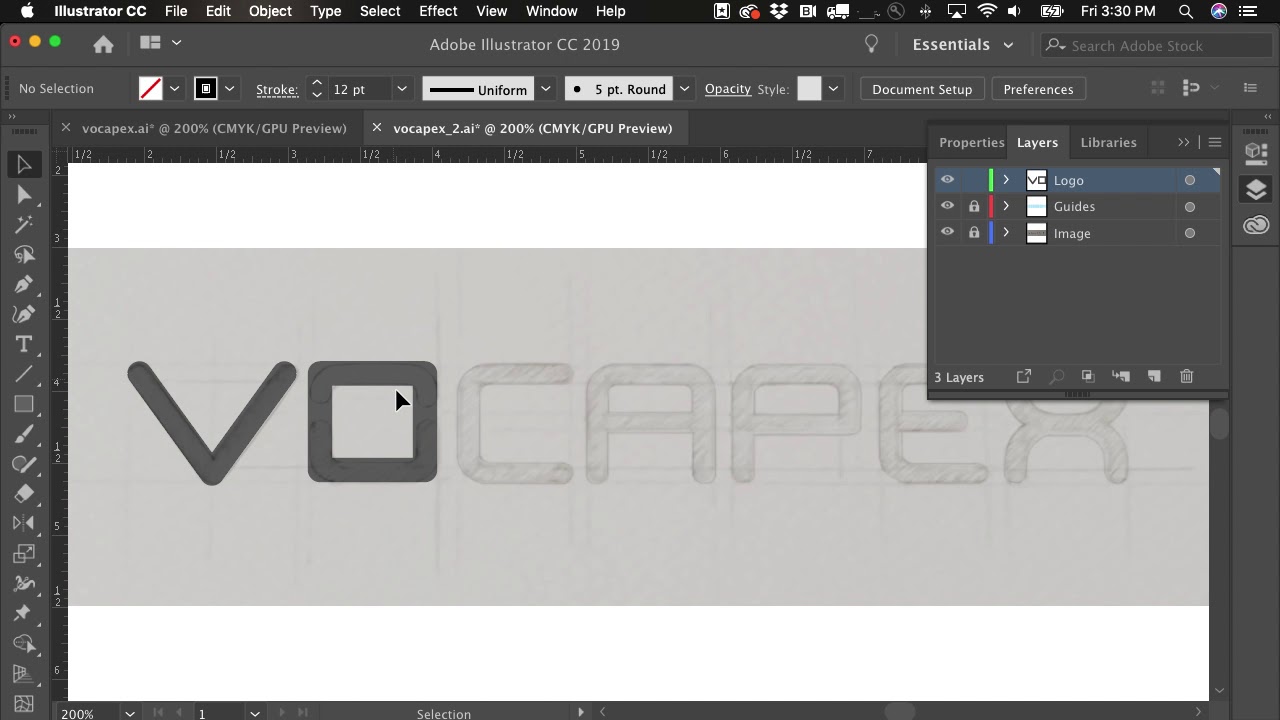Select the Direct Selection tool
The height and width of the screenshot is (720, 1280).
coord(24,195)
